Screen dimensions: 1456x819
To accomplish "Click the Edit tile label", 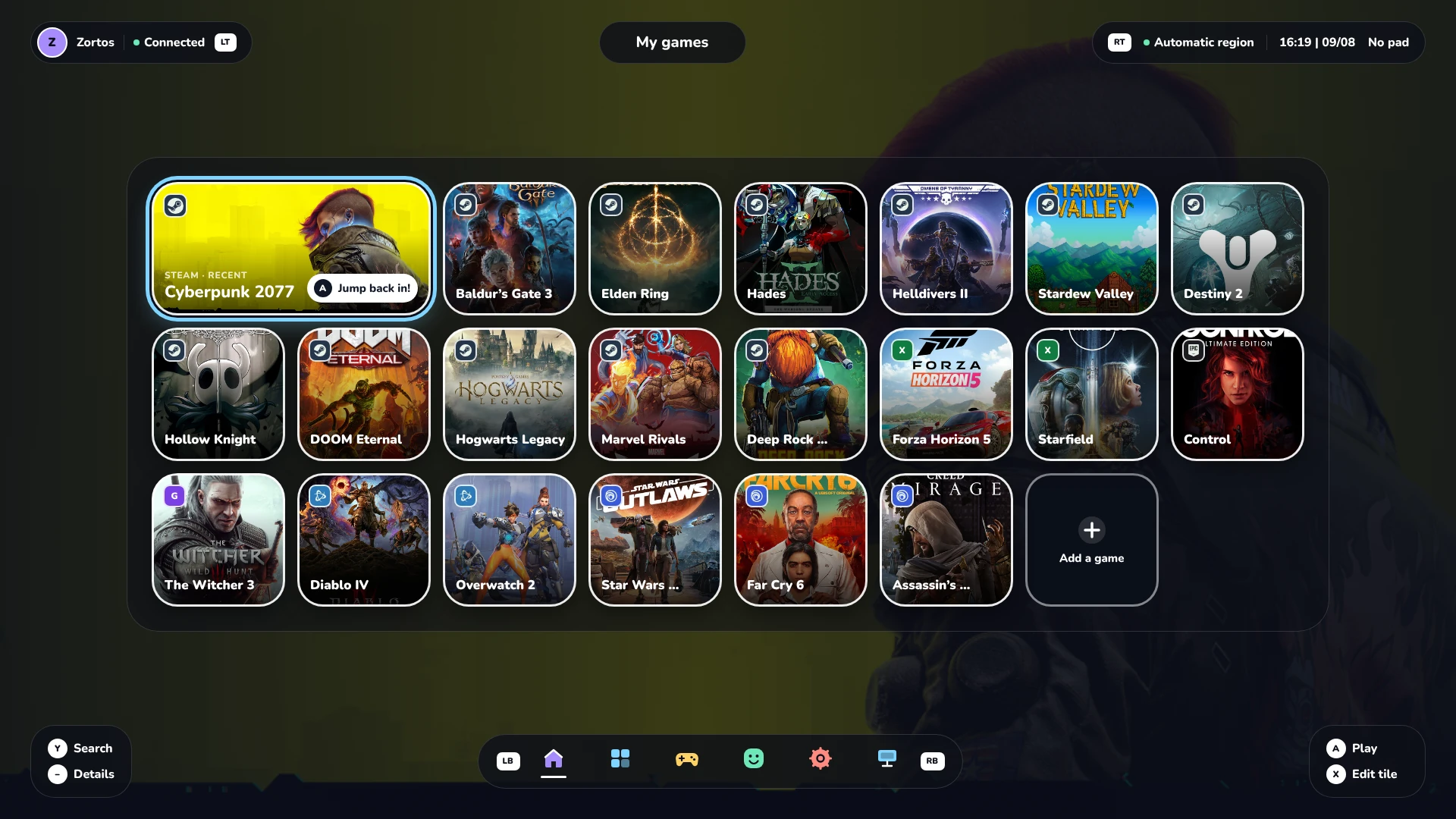I will point(1374,774).
